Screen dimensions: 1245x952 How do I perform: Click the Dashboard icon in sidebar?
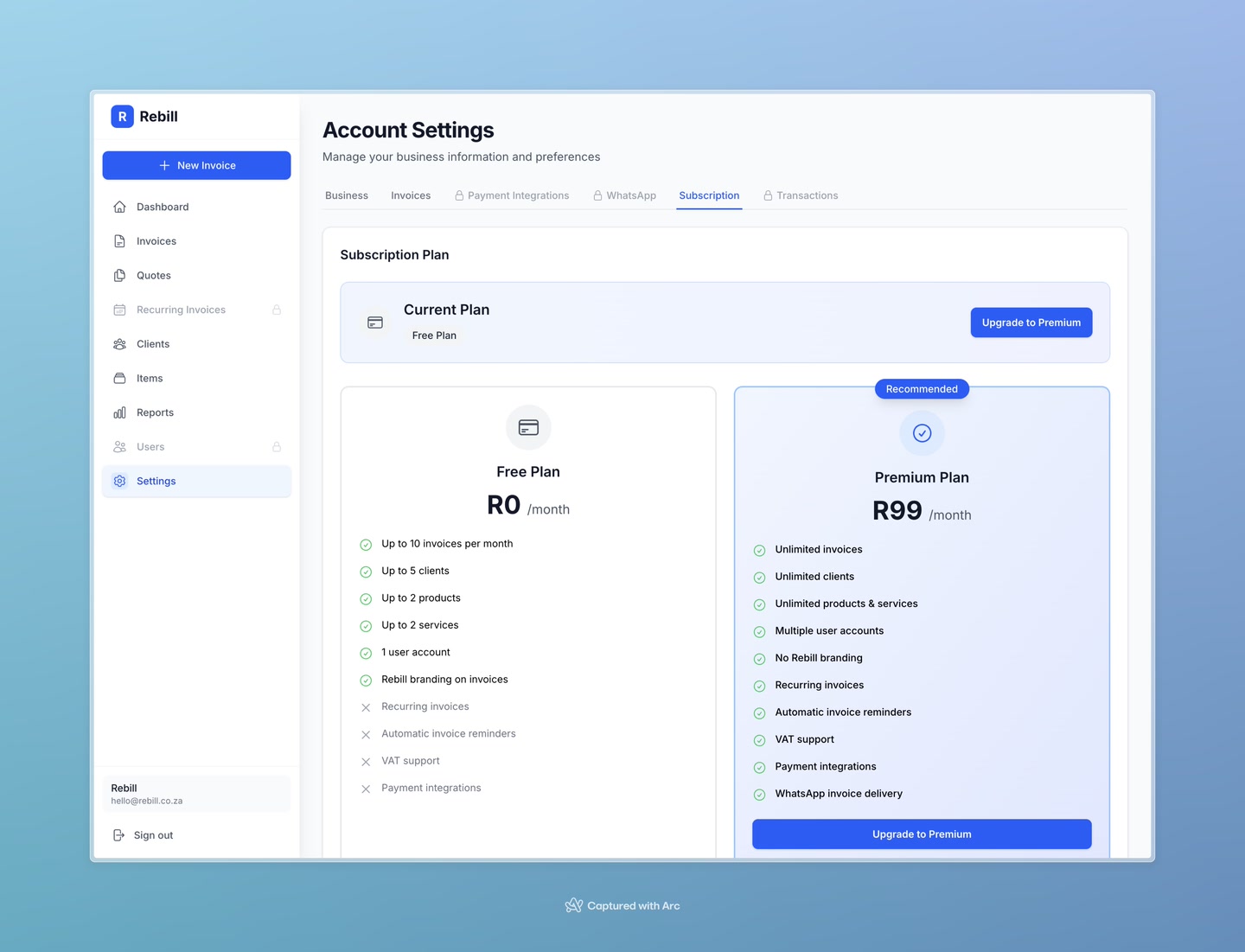coord(119,207)
